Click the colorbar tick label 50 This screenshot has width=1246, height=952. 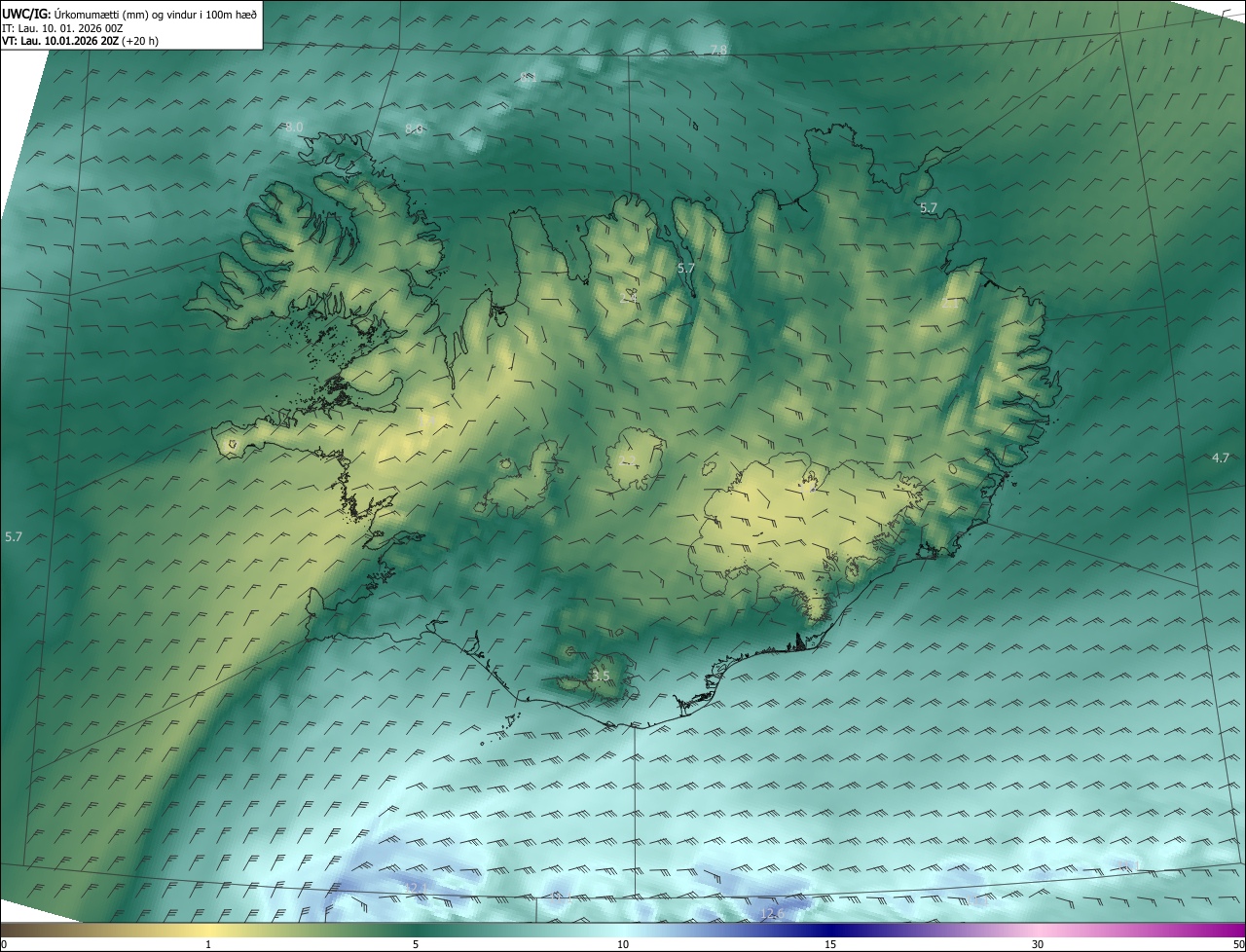(1238, 944)
